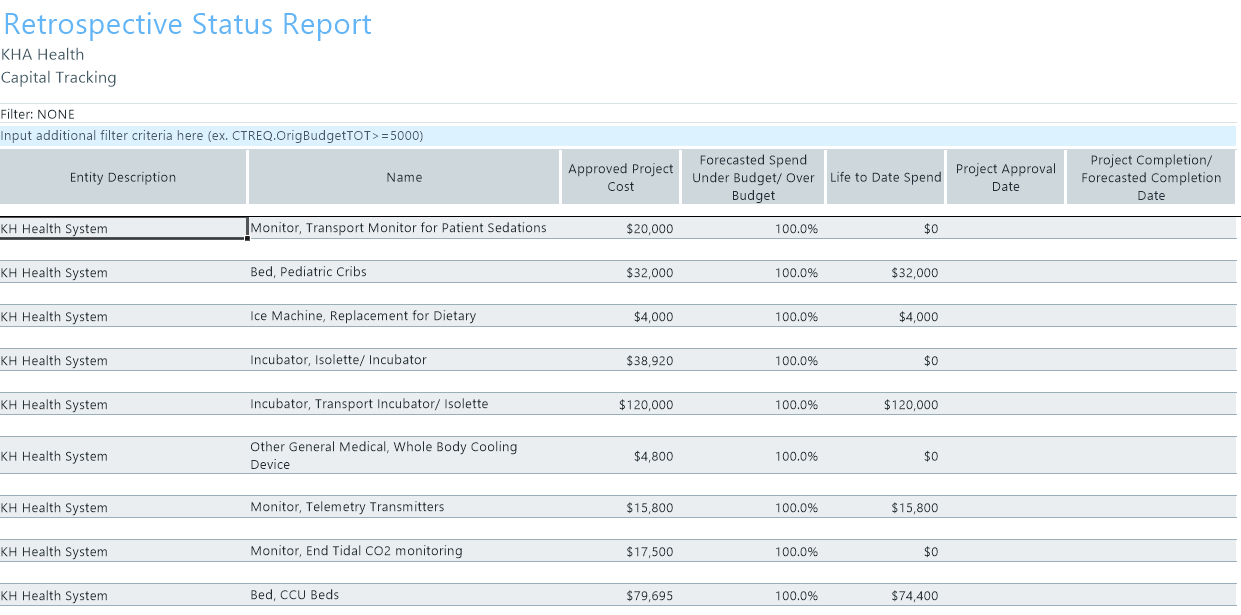Select the Entity Description column header

tap(123, 178)
